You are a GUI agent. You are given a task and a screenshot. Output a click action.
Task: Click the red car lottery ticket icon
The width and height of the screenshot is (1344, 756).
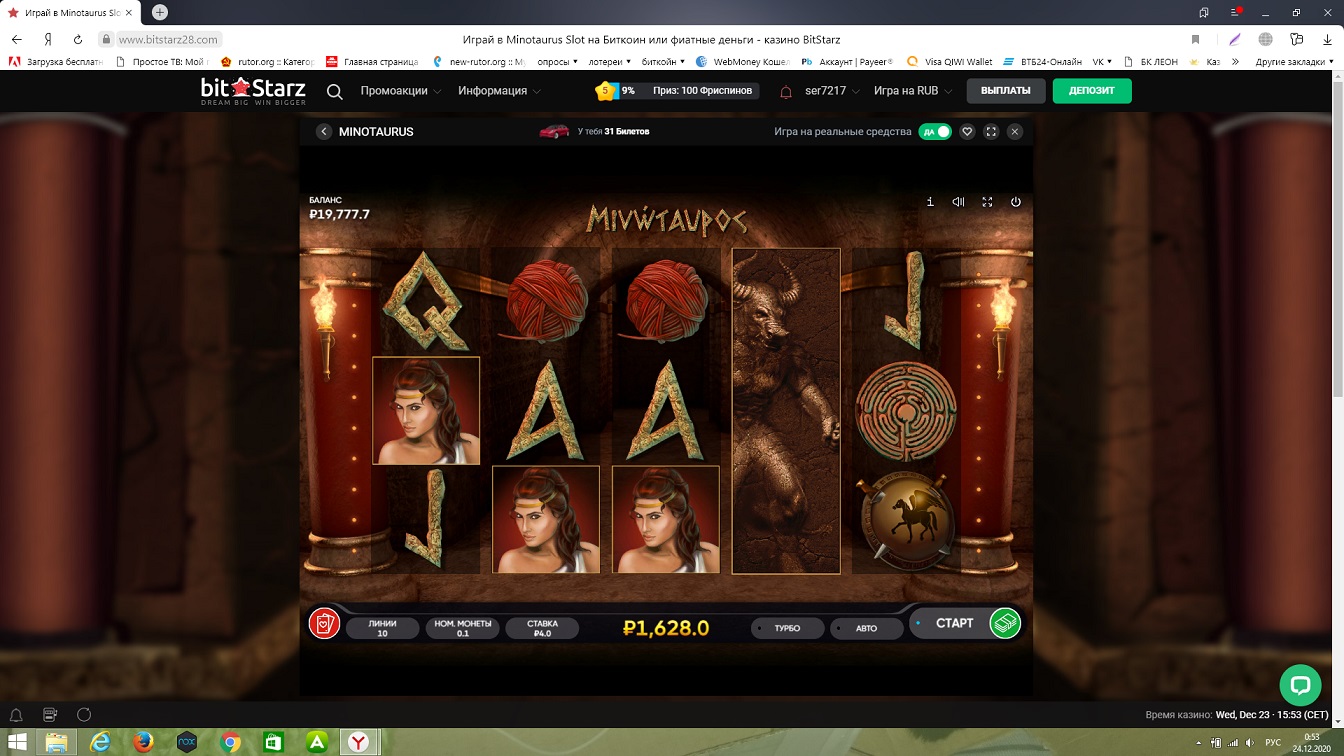554,131
